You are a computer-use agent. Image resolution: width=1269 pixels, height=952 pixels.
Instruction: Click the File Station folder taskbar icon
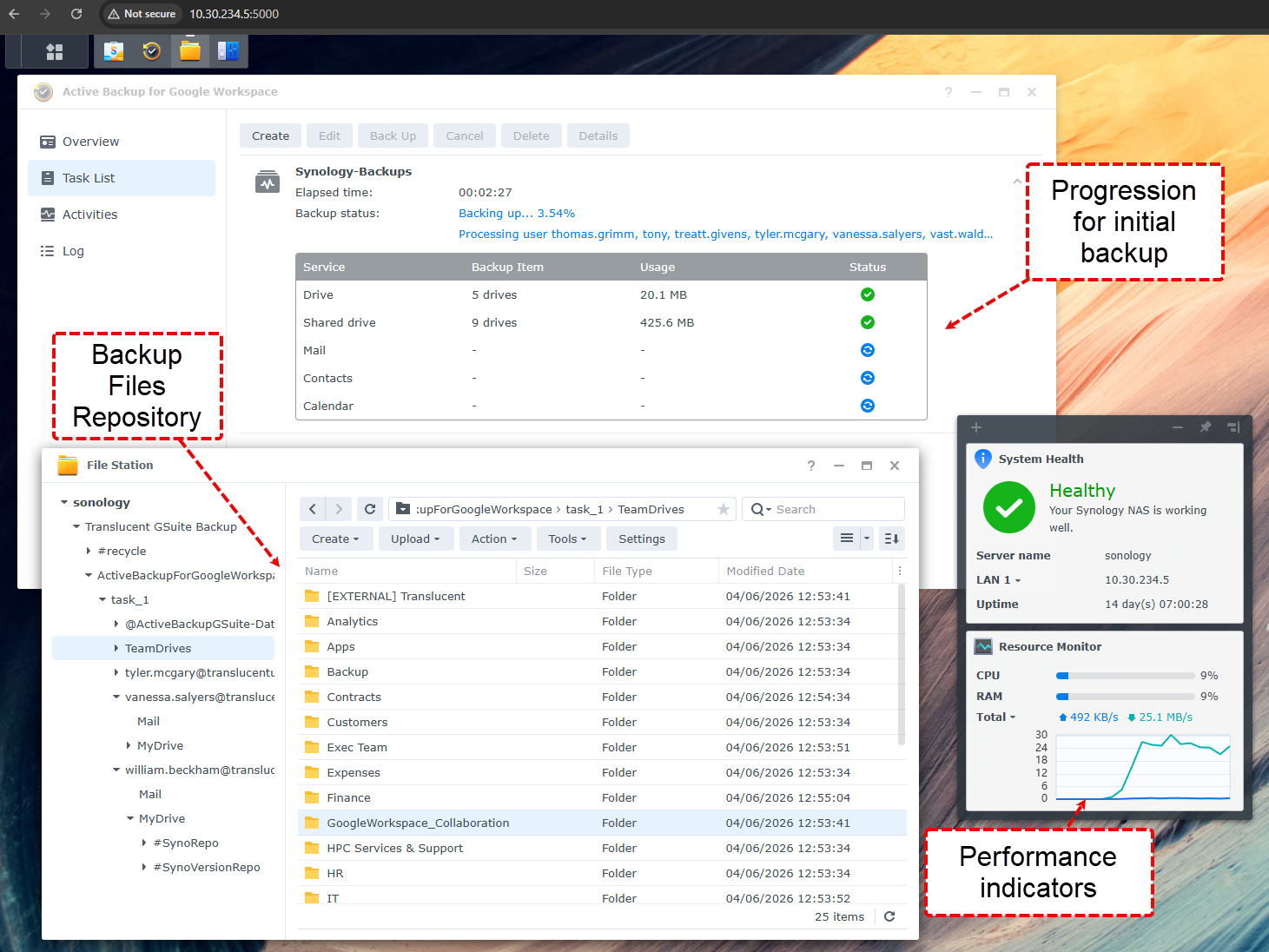point(190,51)
